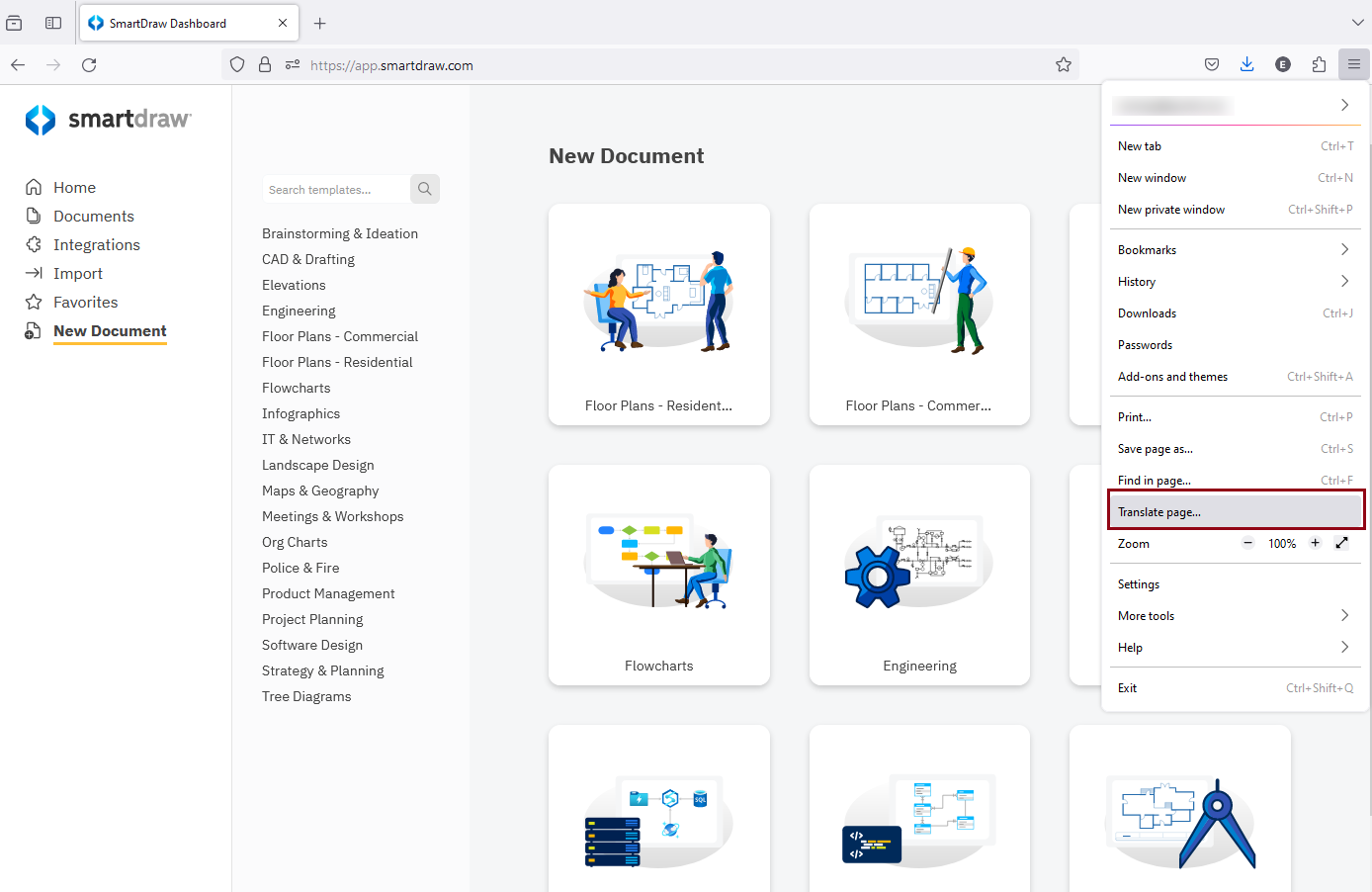Bookmark this page with star icon
The height and width of the screenshot is (892, 1372).
tap(1064, 65)
